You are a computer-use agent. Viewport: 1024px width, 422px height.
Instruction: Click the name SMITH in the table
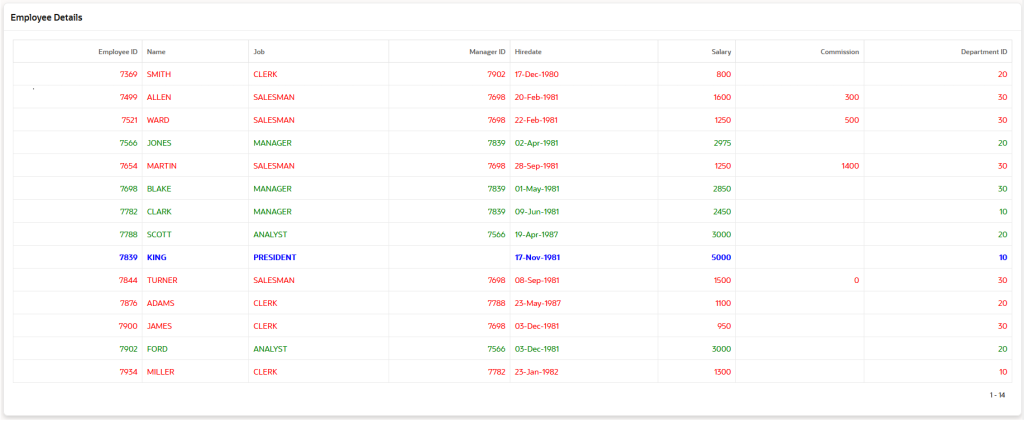pyautogui.click(x=159, y=74)
